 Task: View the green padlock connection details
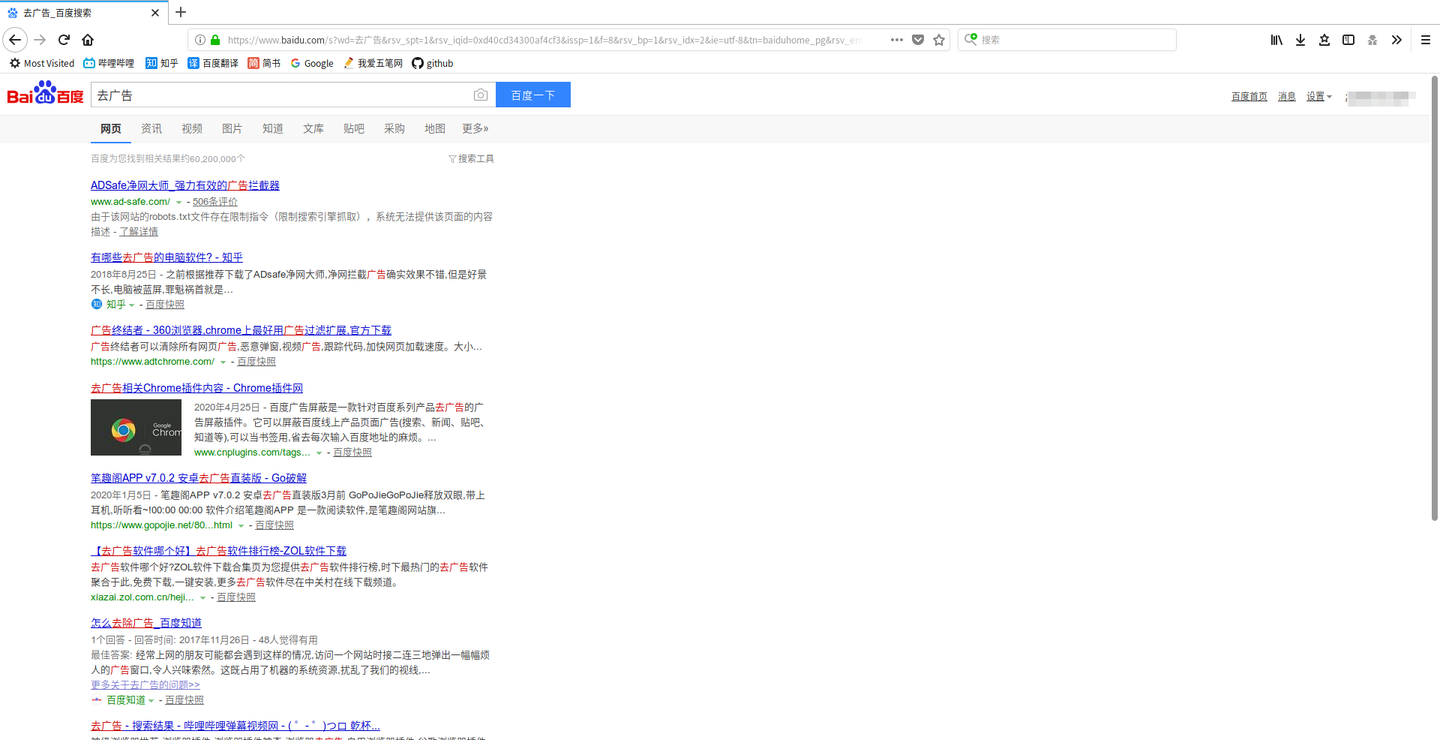tap(214, 40)
